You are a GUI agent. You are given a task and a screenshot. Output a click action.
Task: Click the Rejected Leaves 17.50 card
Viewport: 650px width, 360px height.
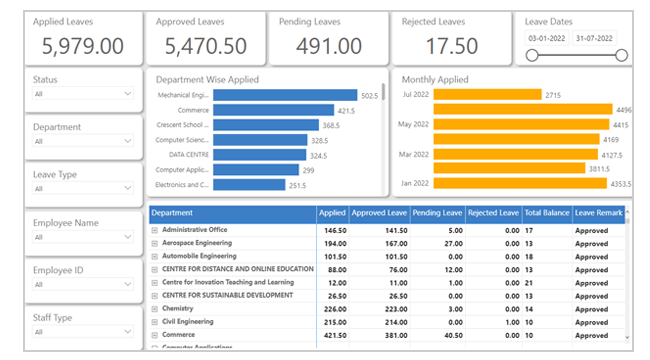tap(452, 38)
